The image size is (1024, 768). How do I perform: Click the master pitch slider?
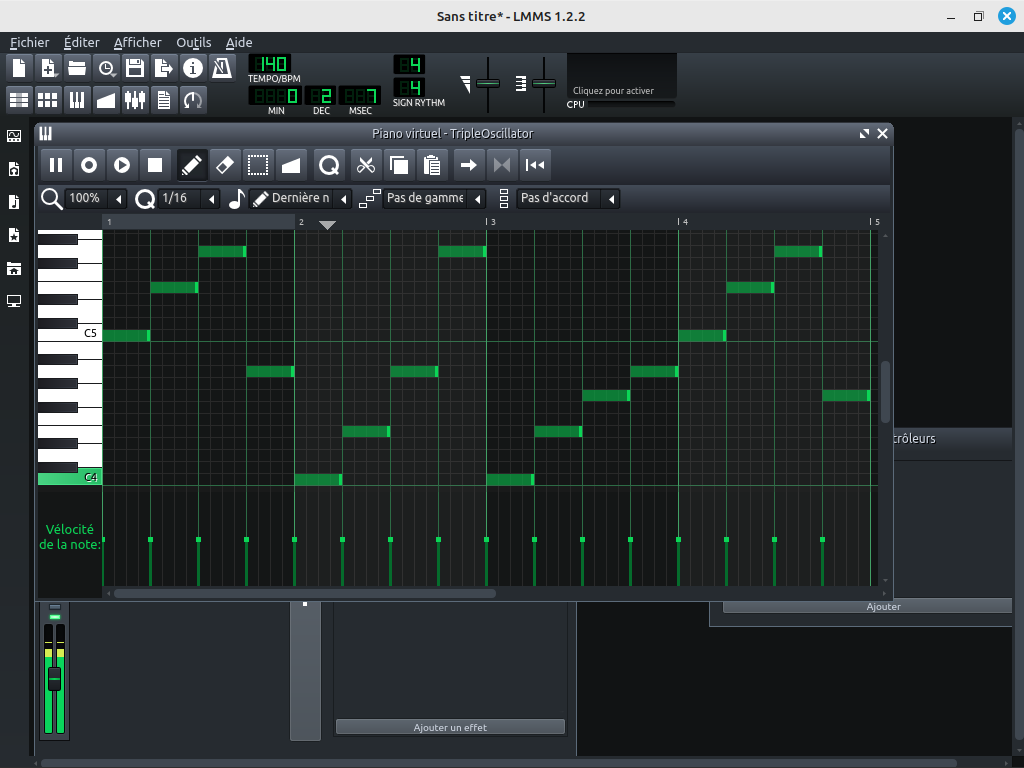pos(544,83)
